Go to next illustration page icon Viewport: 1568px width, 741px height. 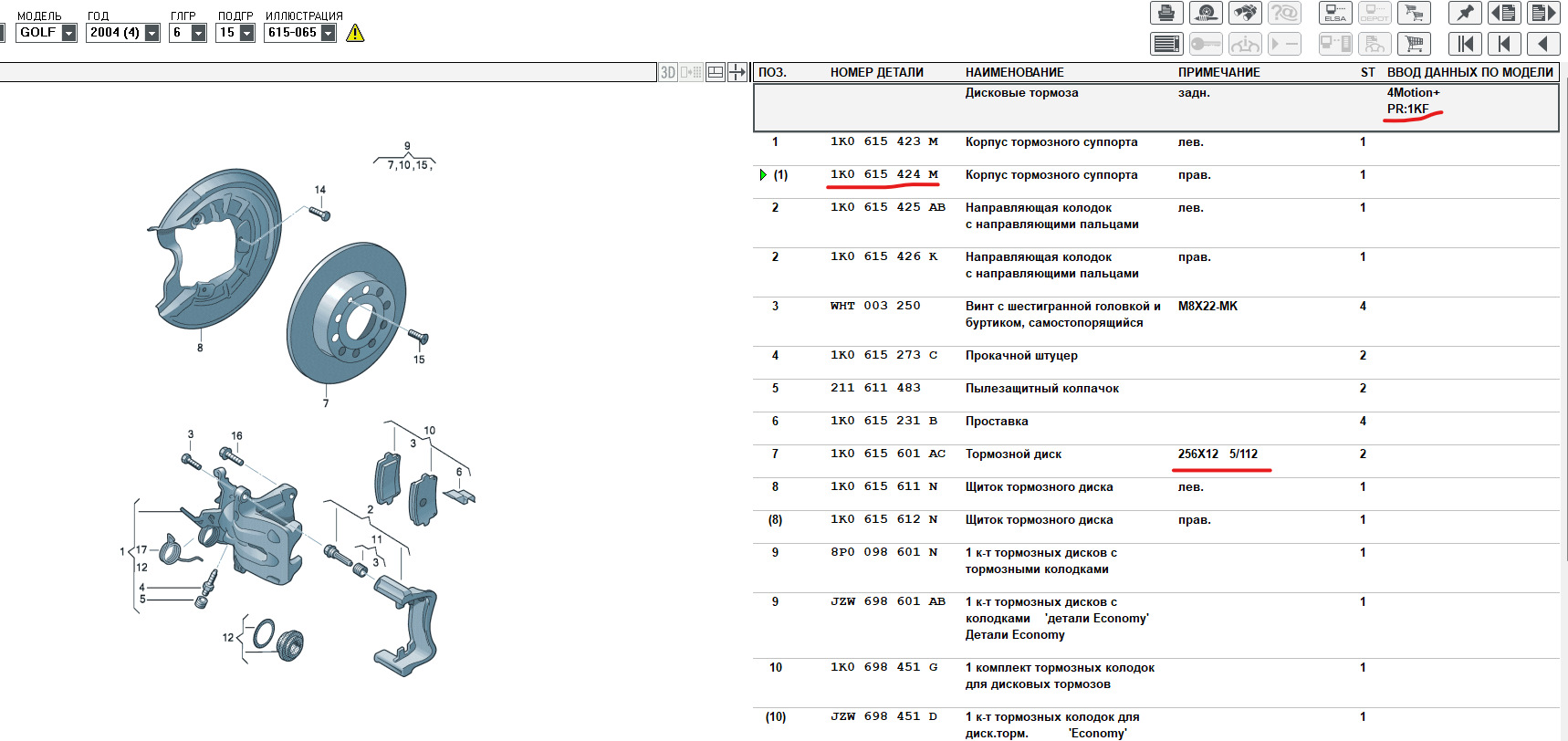(x=1542, y=13)
